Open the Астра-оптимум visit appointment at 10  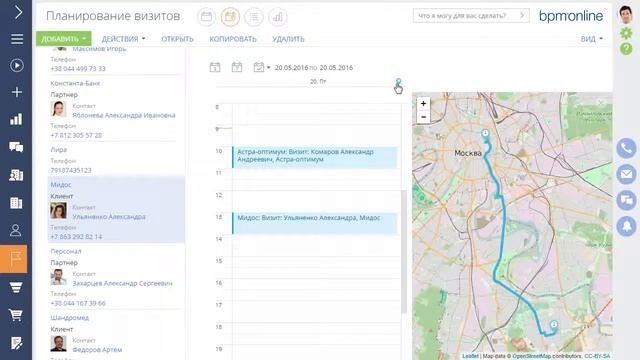coord(315,157)
